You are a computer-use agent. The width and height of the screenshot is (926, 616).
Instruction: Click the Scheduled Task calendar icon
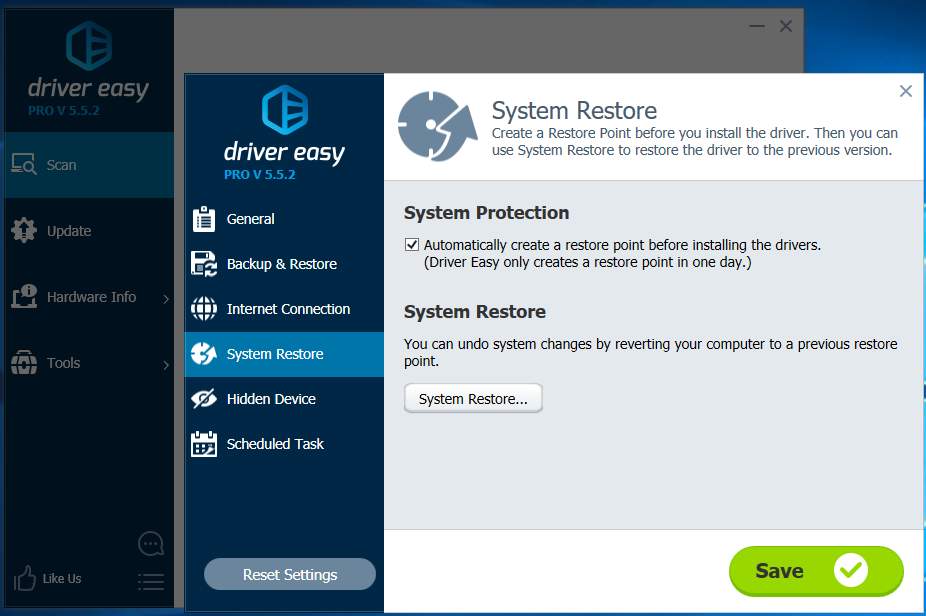point(204,444)
